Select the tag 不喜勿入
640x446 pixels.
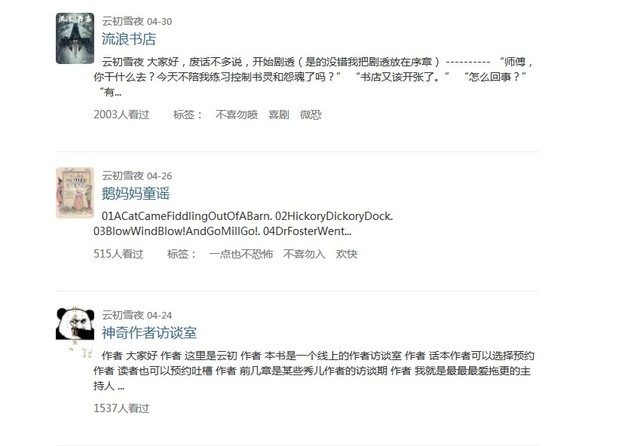(304, 254)
